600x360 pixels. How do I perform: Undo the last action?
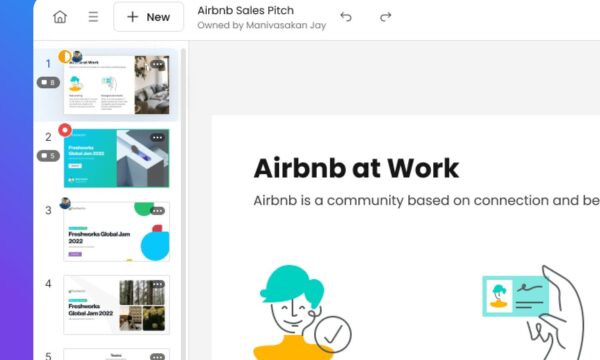[x=346, y=17]
